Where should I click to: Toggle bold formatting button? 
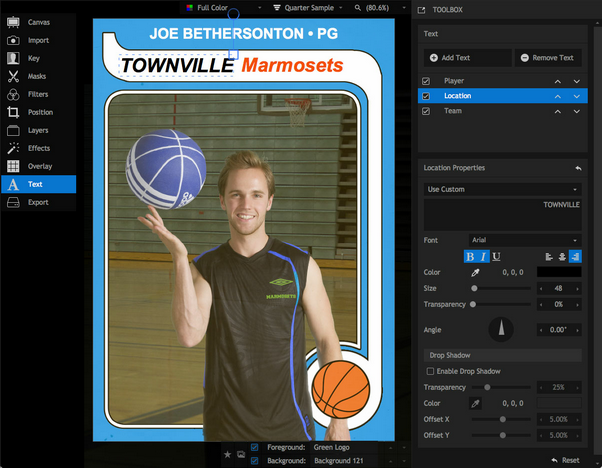(470, 256)
